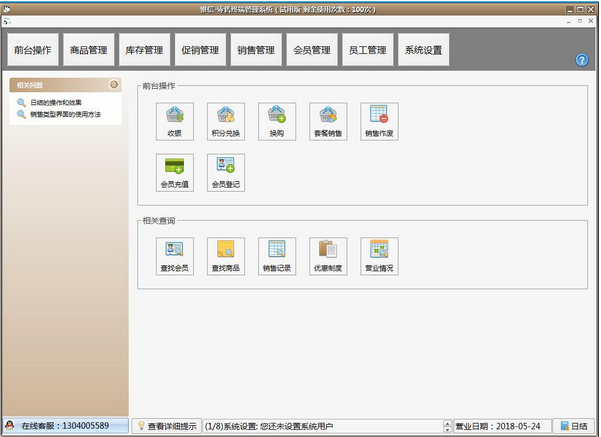
Task: Open 查找会员 member search
Action: pyautogui.click(x=175, y=255)
